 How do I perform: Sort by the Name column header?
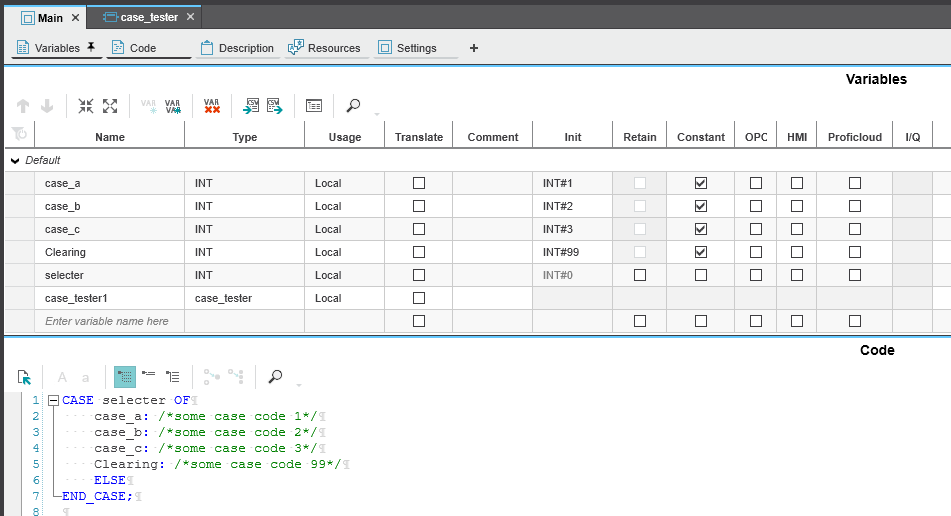tap(110, 137)
